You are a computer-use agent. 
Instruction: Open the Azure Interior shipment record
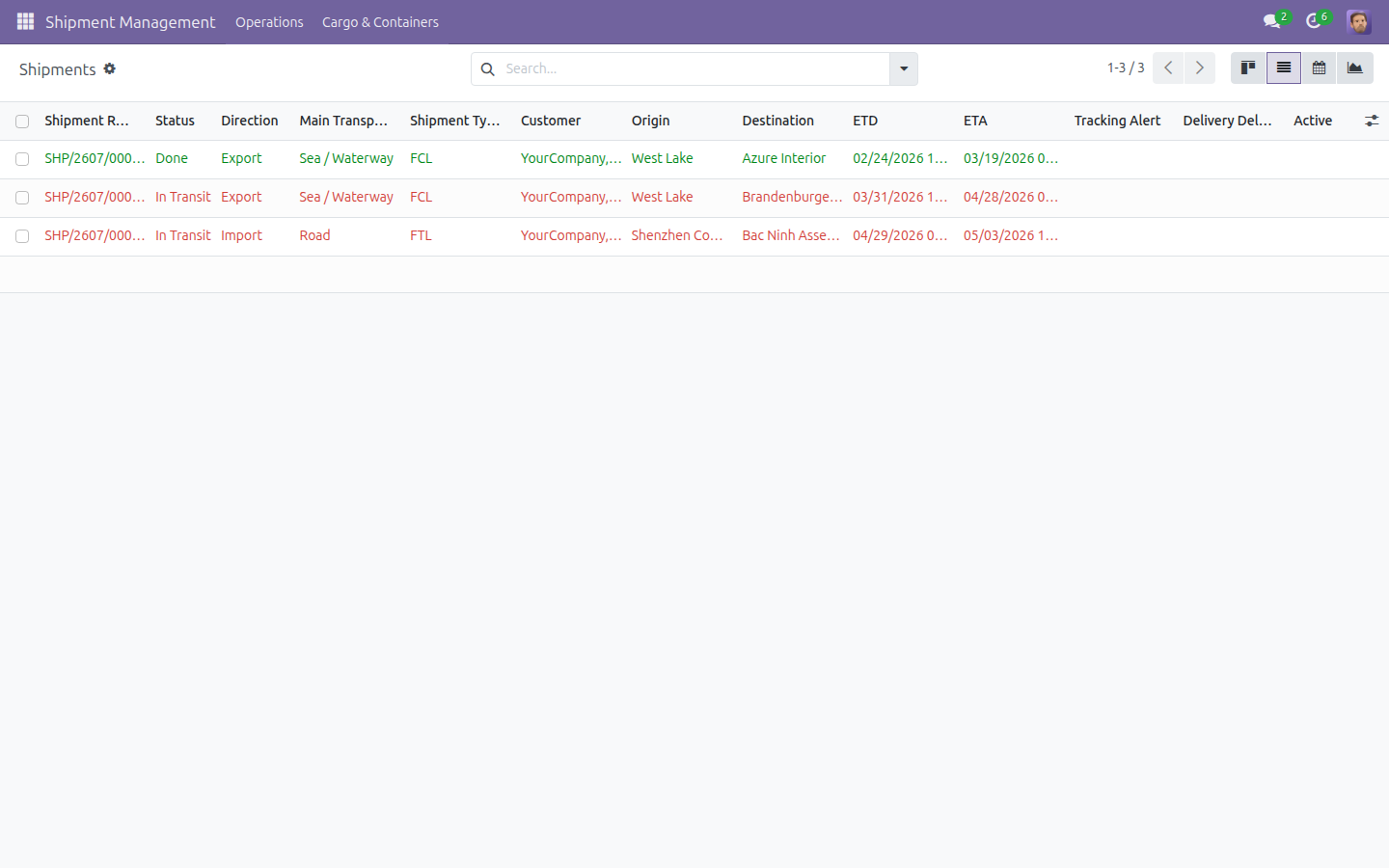[x=783, y=158]
